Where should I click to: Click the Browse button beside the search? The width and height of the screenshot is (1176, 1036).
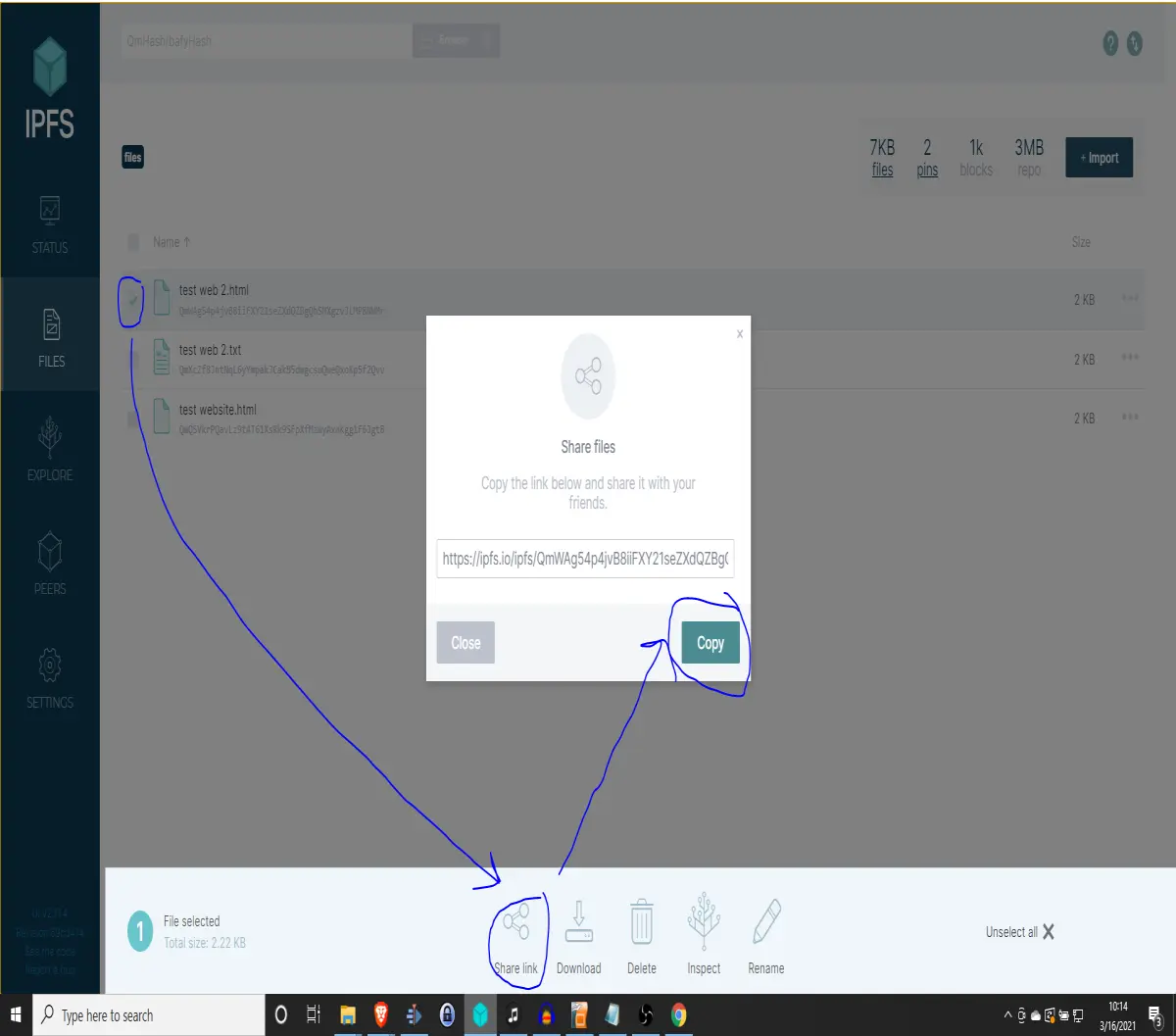coord(456,40)
